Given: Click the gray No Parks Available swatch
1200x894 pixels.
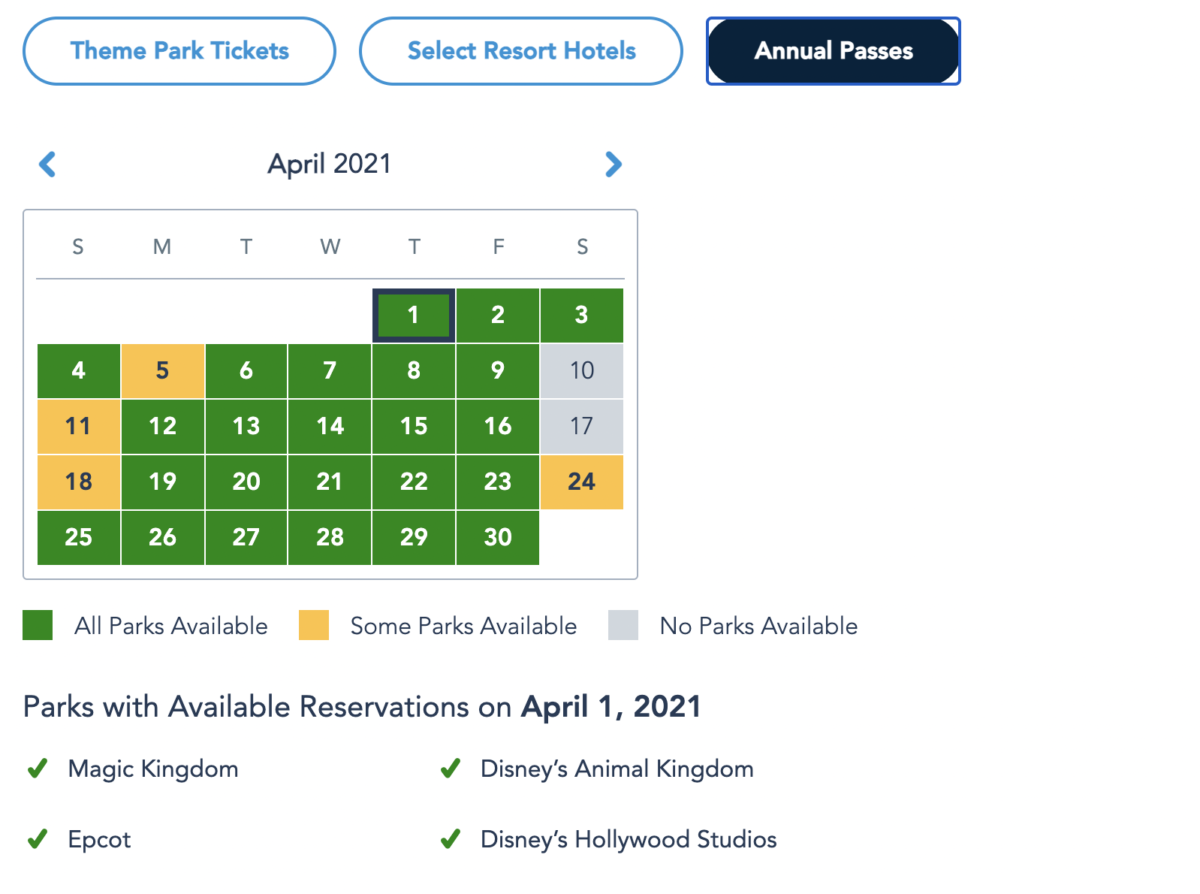Looking at the screenshot, I should (623, 626).
